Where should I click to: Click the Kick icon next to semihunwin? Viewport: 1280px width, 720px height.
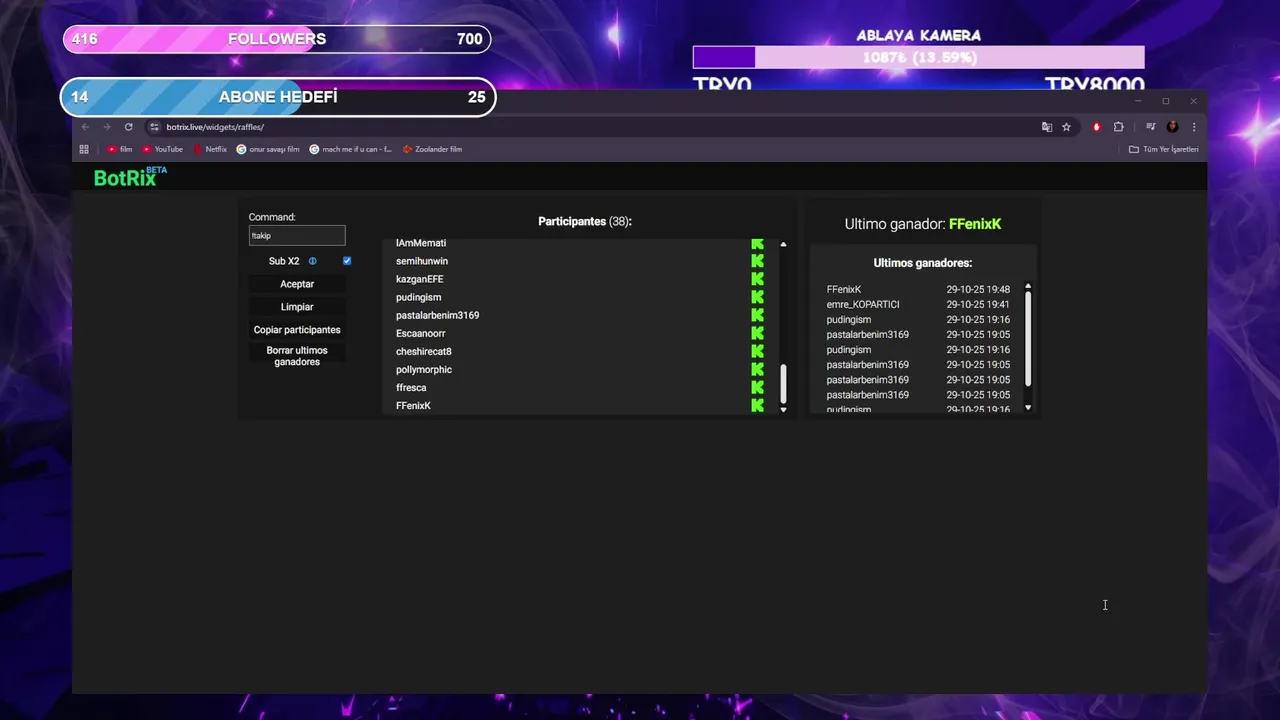pyautogui.click(x=758, y=261)
